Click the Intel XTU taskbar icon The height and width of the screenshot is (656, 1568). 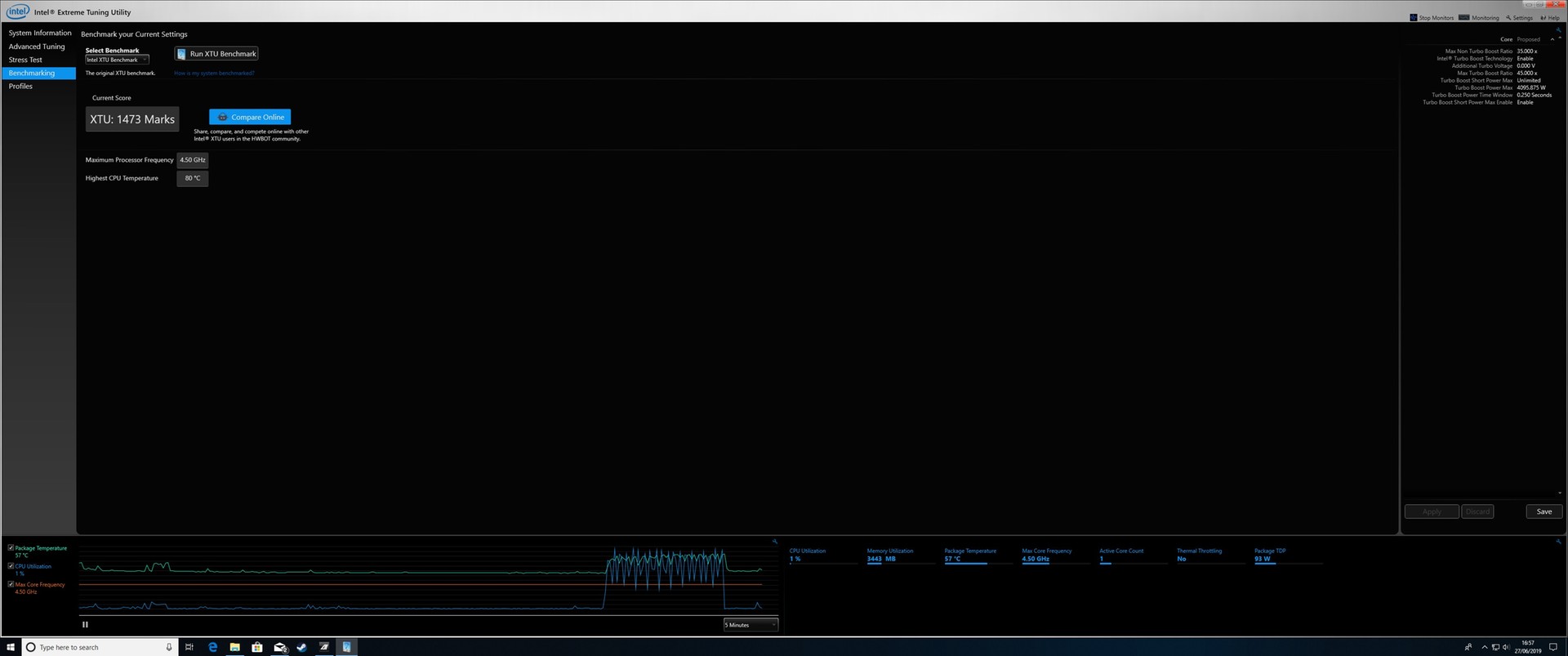point(346,647)
